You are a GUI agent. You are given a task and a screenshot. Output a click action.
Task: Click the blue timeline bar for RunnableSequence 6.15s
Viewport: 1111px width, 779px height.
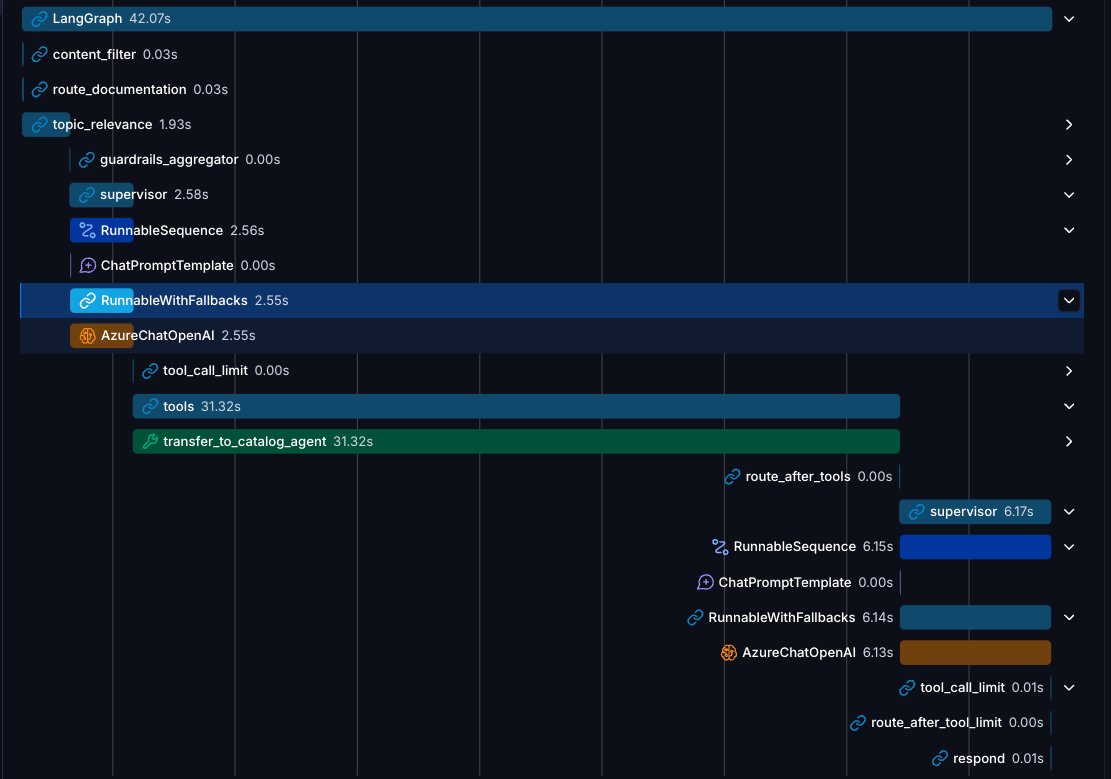click(975, 547)
